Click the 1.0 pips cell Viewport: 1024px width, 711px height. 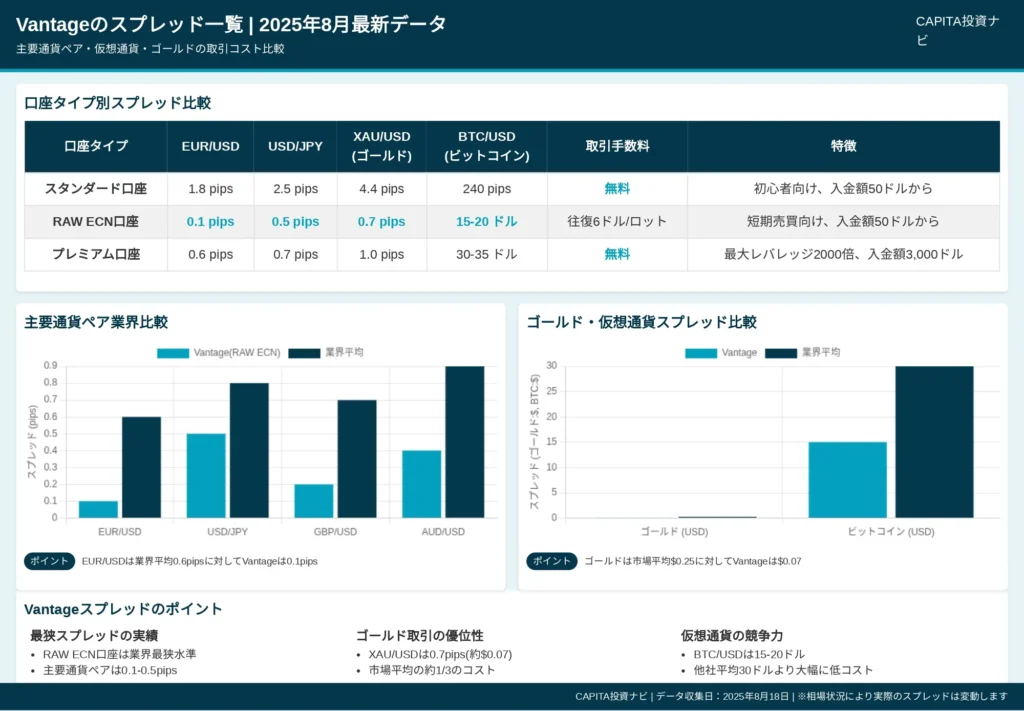coord(382,254)
